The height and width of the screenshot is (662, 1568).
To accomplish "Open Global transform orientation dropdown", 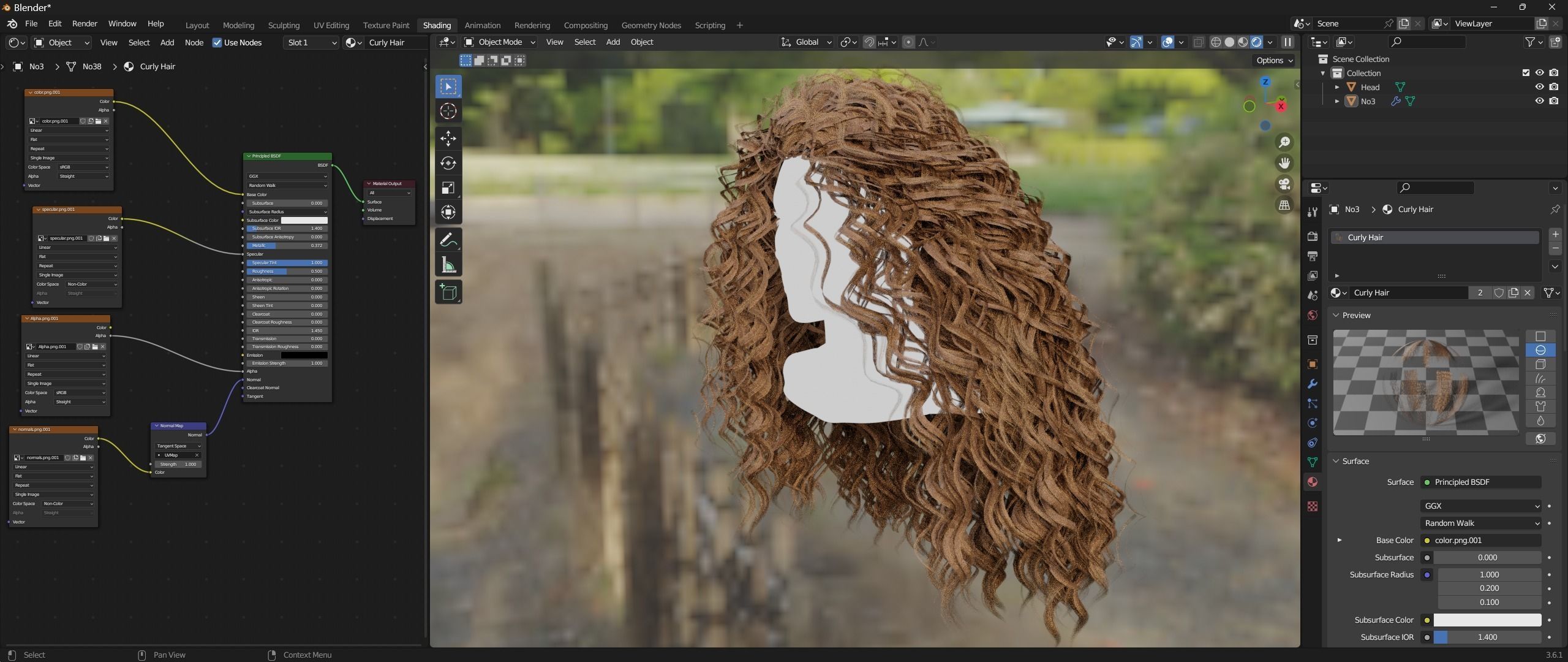I will point(806,42).
